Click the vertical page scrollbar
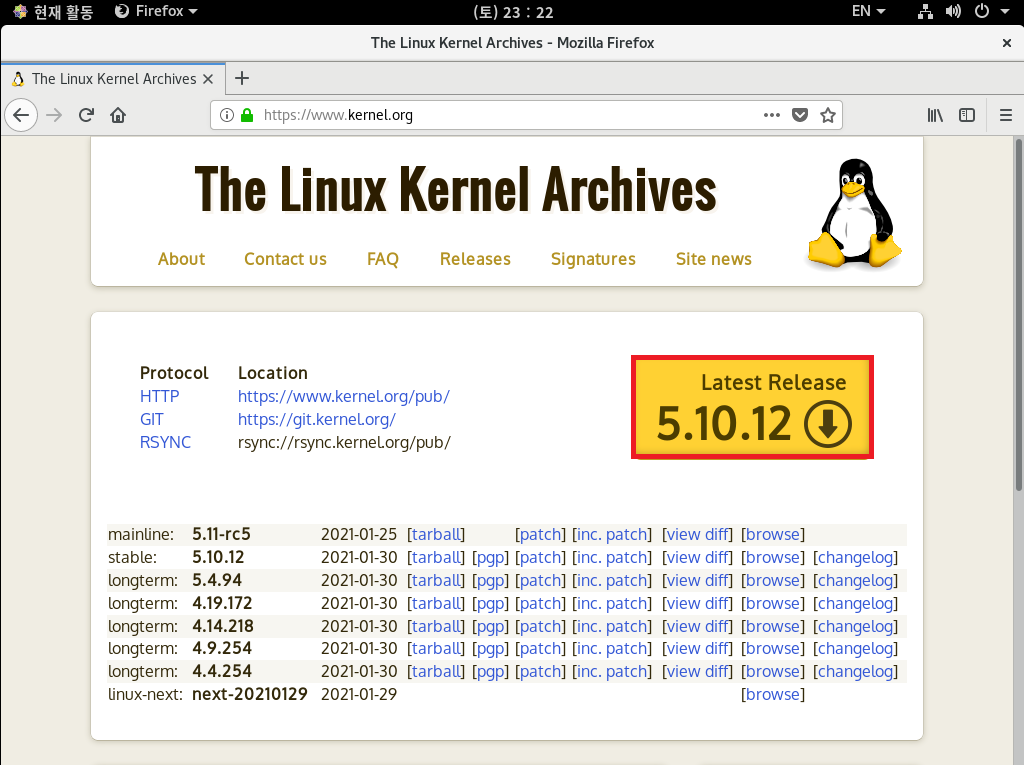Screen dimensions: 1024x765 [1018, 314]
